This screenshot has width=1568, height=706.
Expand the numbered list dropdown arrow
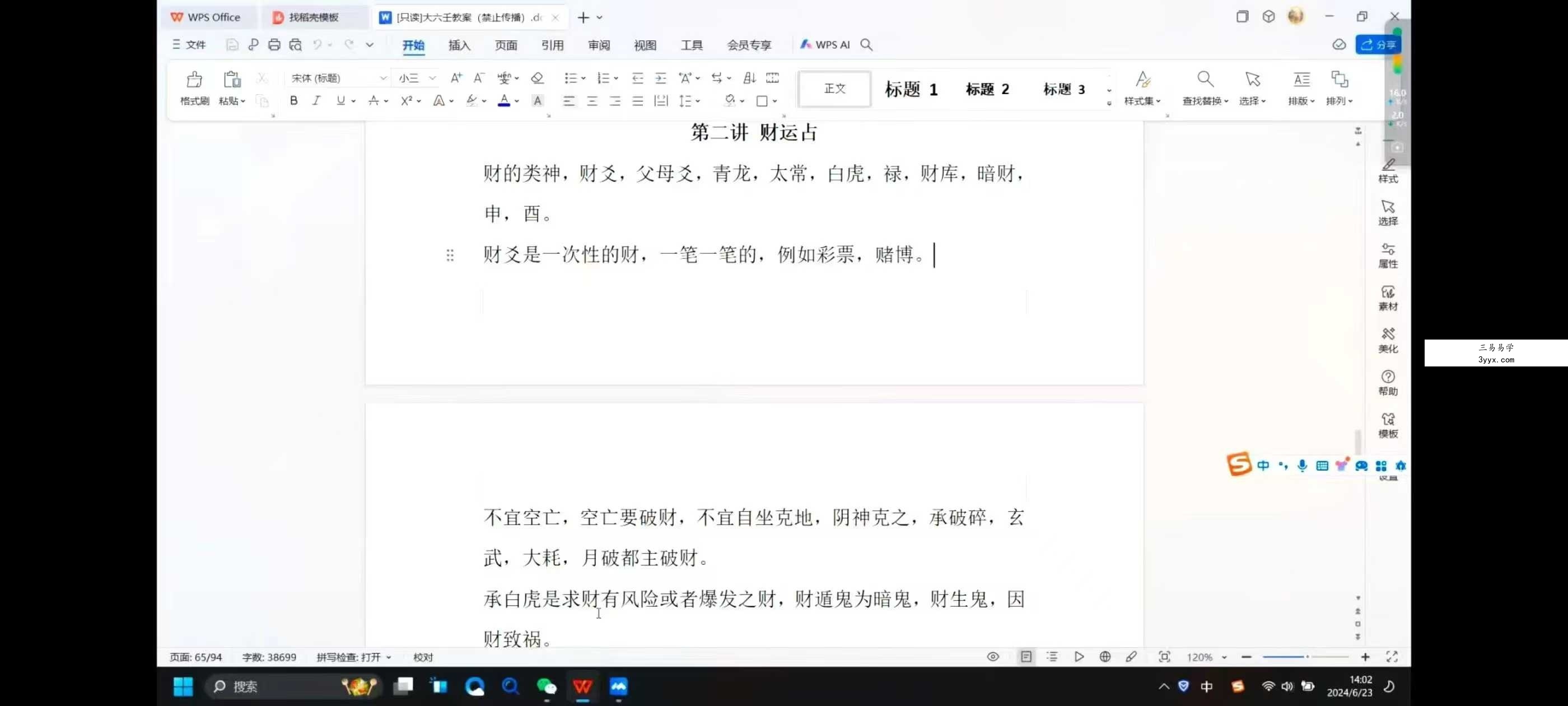pos(616,78)
